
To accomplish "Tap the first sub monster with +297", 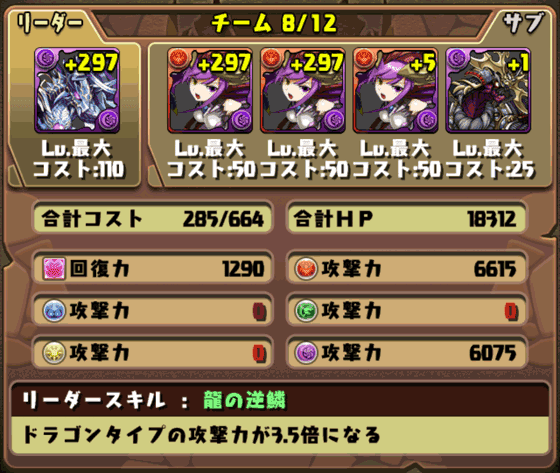I will [x=210, y=90].
